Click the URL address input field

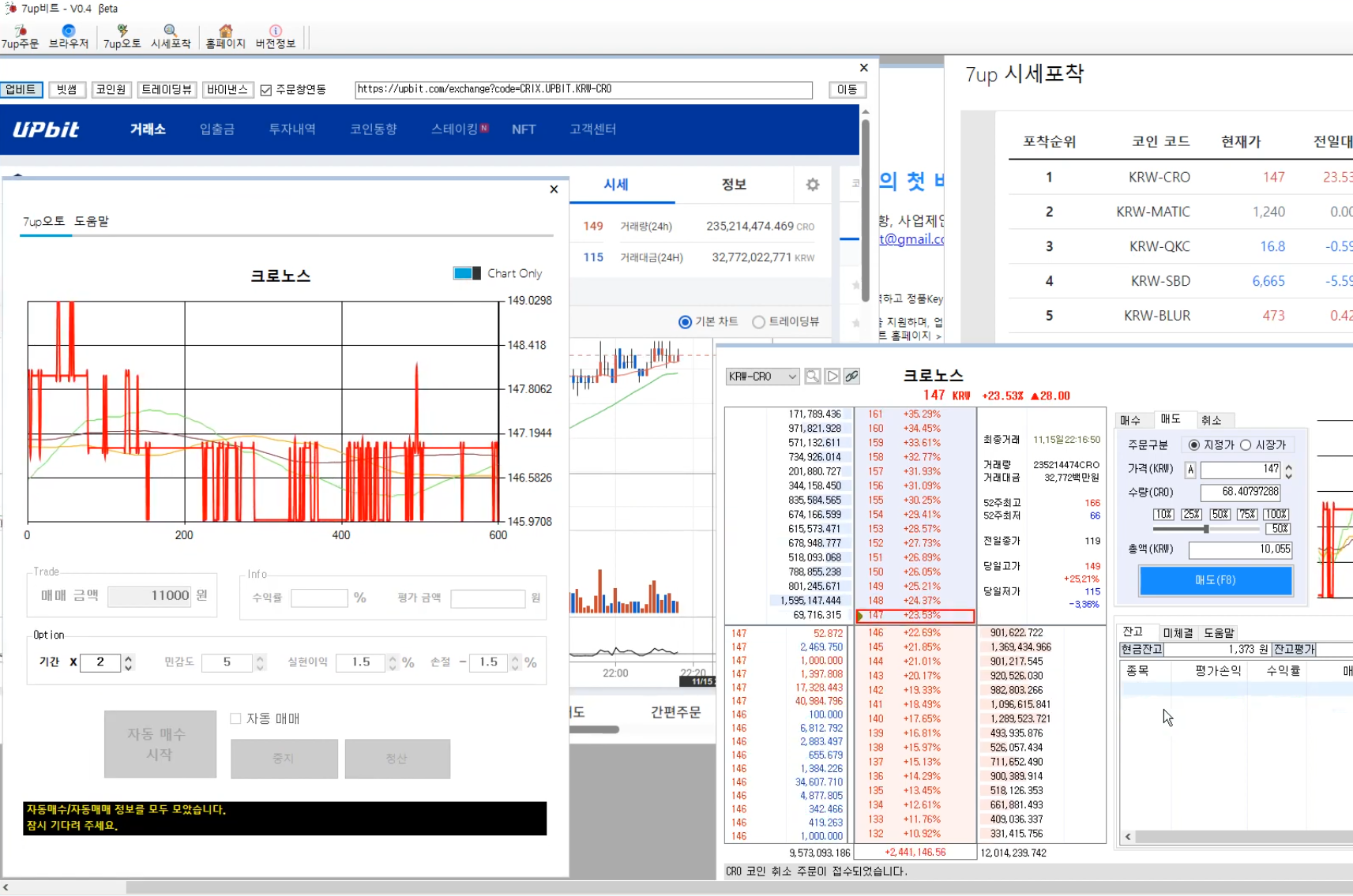pos(584,90)
